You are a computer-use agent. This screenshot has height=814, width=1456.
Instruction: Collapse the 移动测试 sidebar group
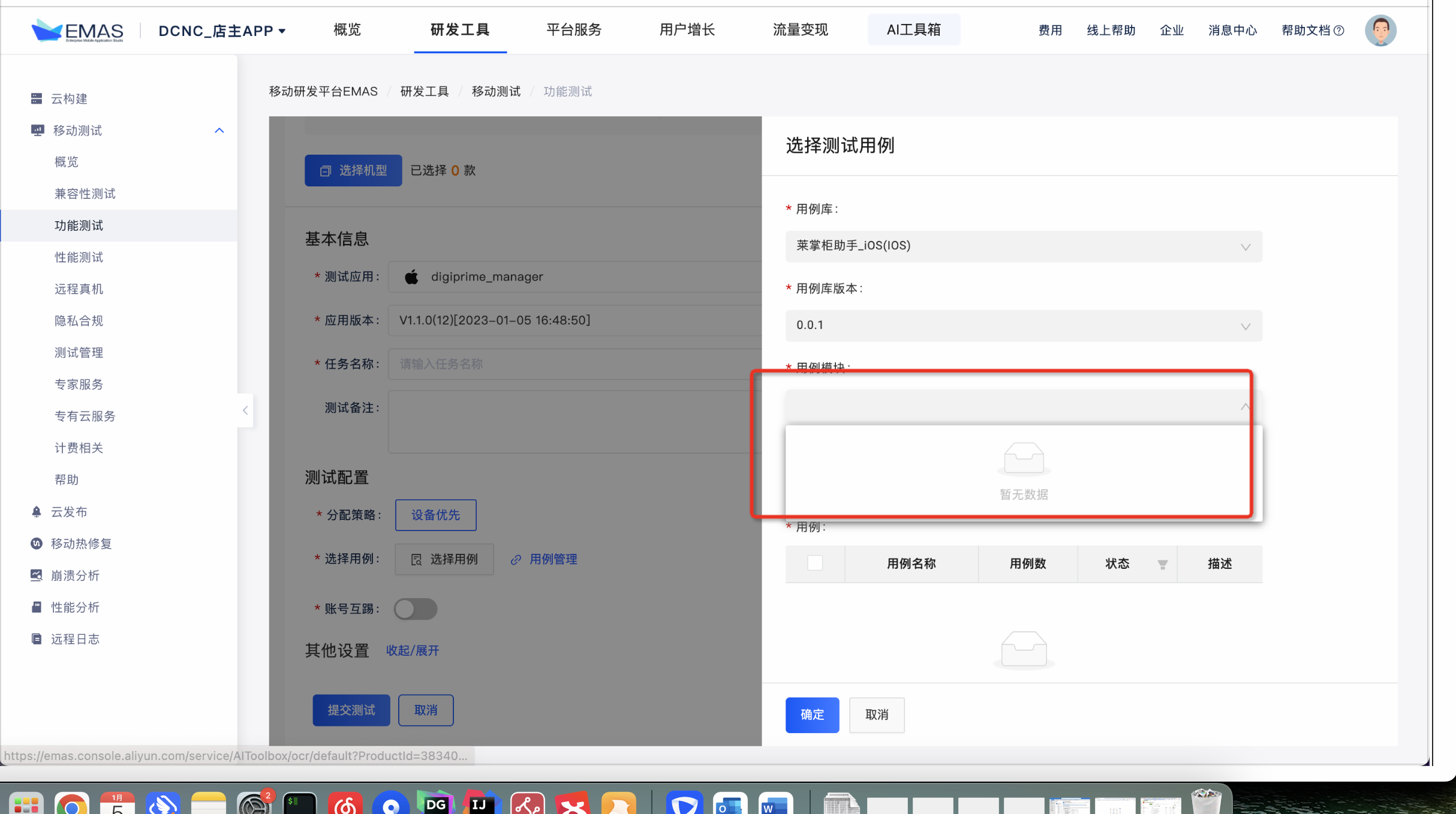219,130
